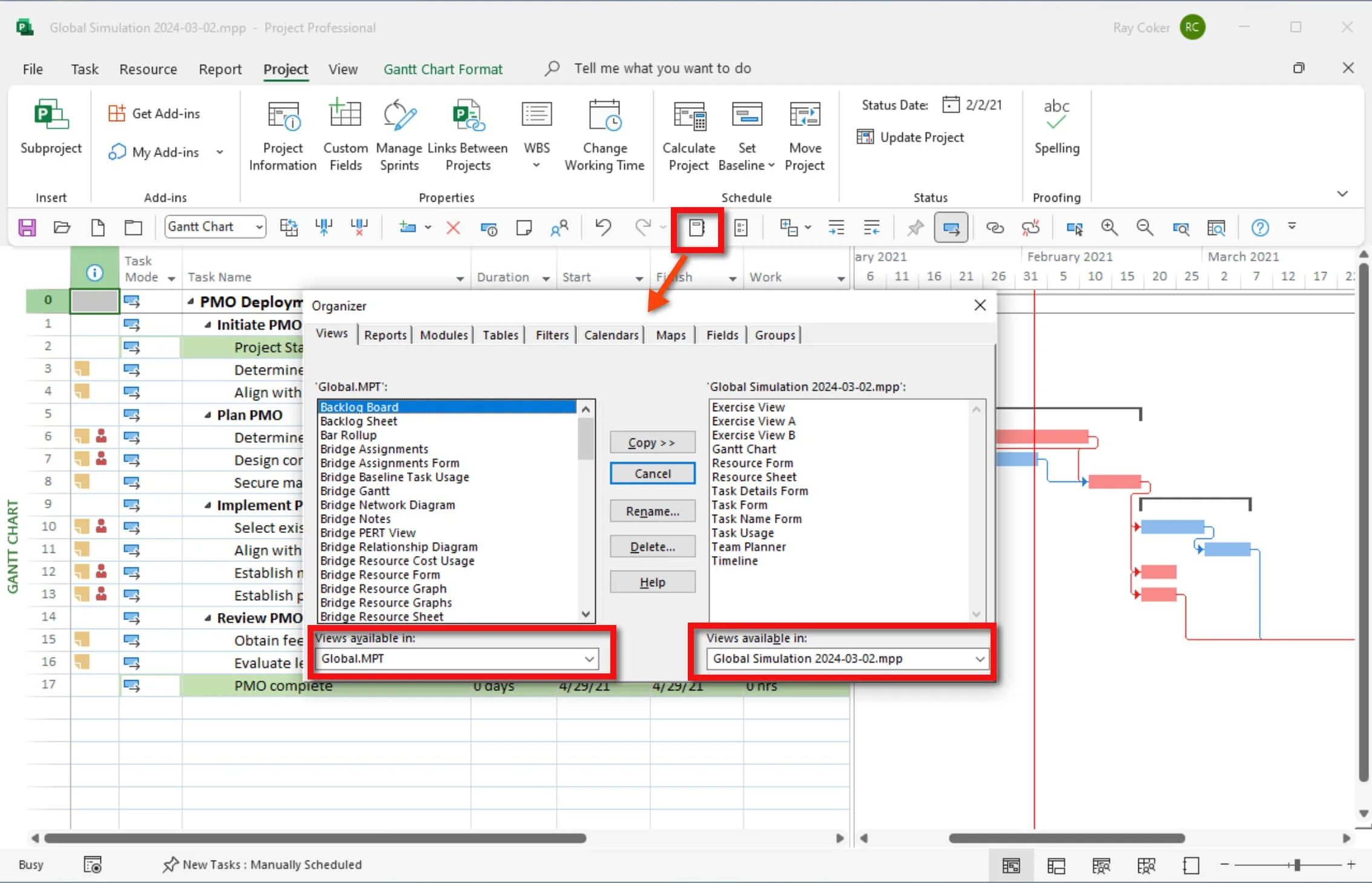Screen dimensions: 1372x883
Task: Click Move Project icon
Action: (x=805, y=136)
